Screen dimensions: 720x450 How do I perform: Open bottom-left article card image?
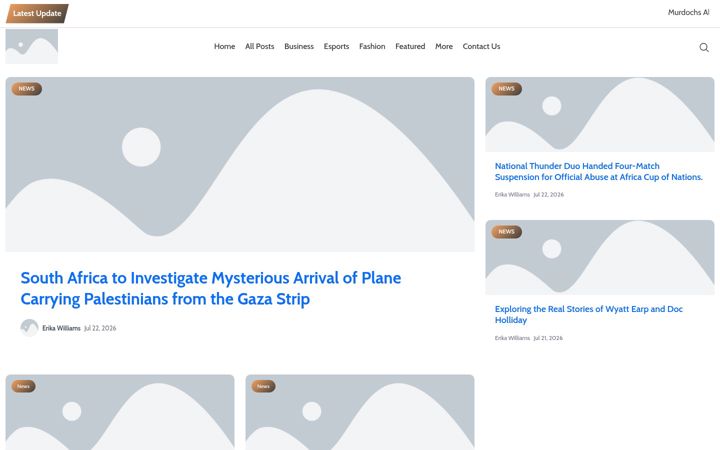click(x=120, y=412)
